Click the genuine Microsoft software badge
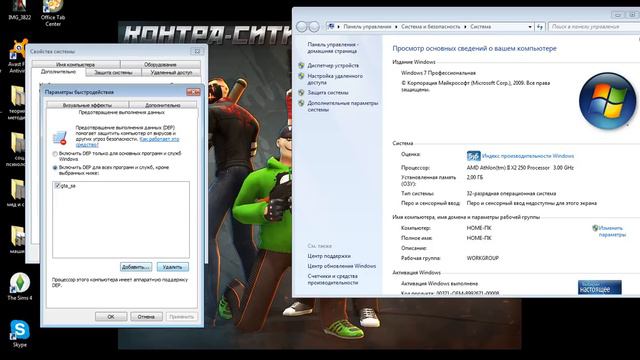The height and width of the screenshot is (360, 640). pyautogui.click(x=600, y=287)
